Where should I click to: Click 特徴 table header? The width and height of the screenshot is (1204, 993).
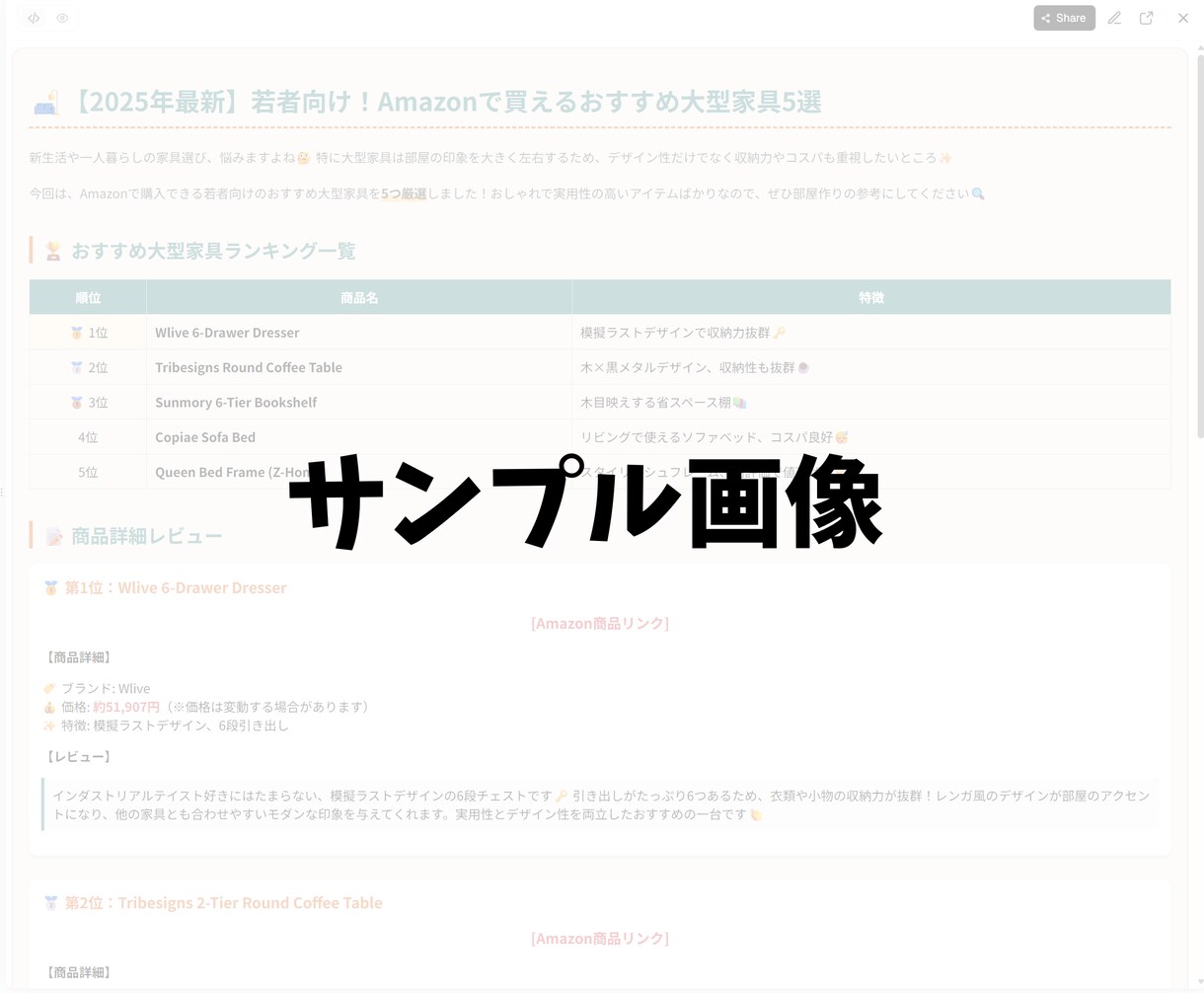(x=871, y=297)
